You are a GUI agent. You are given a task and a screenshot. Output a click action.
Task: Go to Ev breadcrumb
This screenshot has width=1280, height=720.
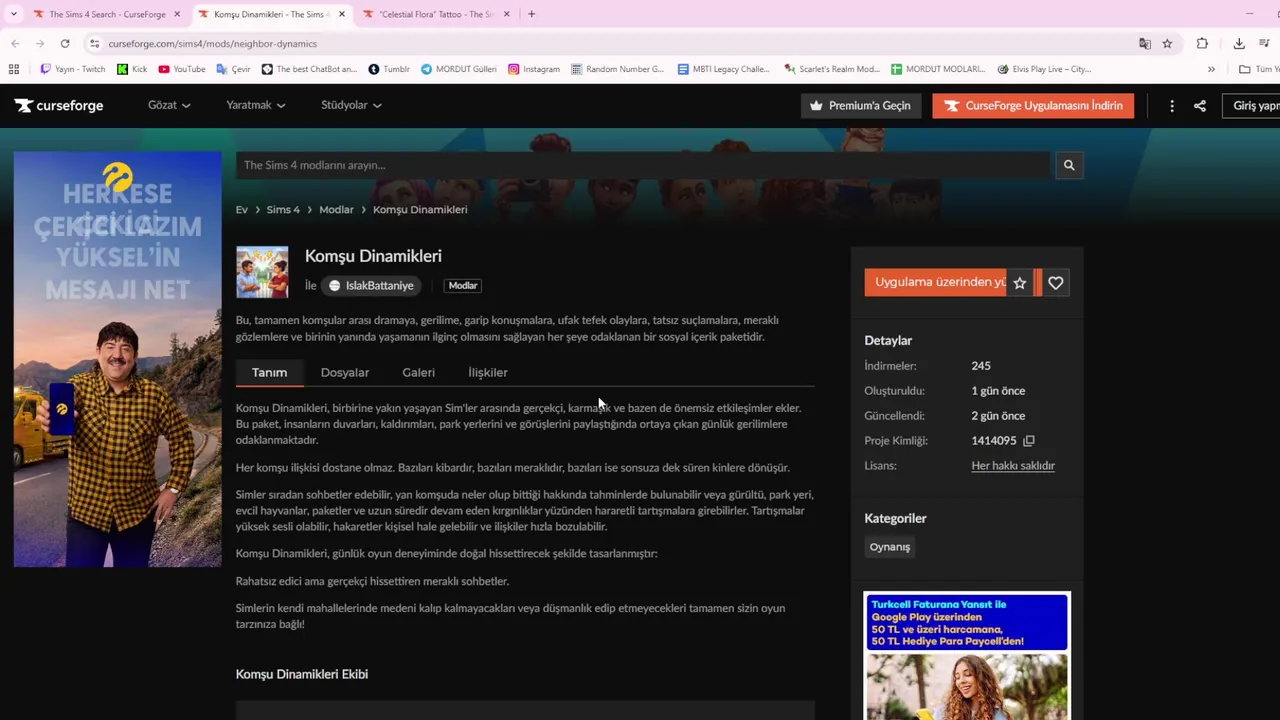click(x=242, y=209)
